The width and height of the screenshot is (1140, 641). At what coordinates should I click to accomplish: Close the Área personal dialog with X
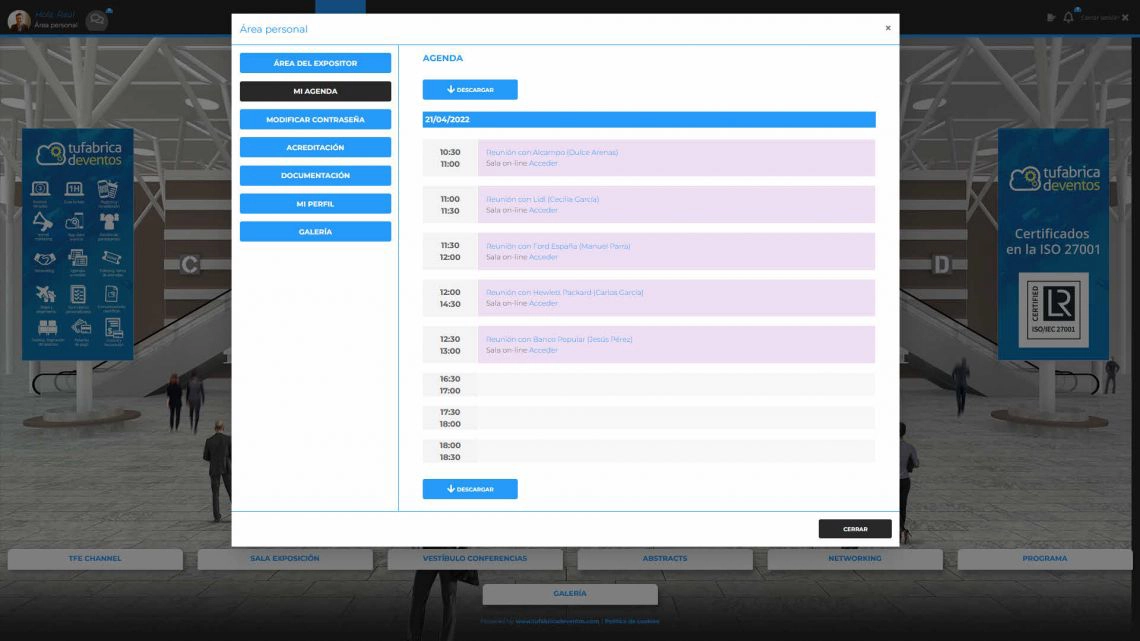[887, 28]
